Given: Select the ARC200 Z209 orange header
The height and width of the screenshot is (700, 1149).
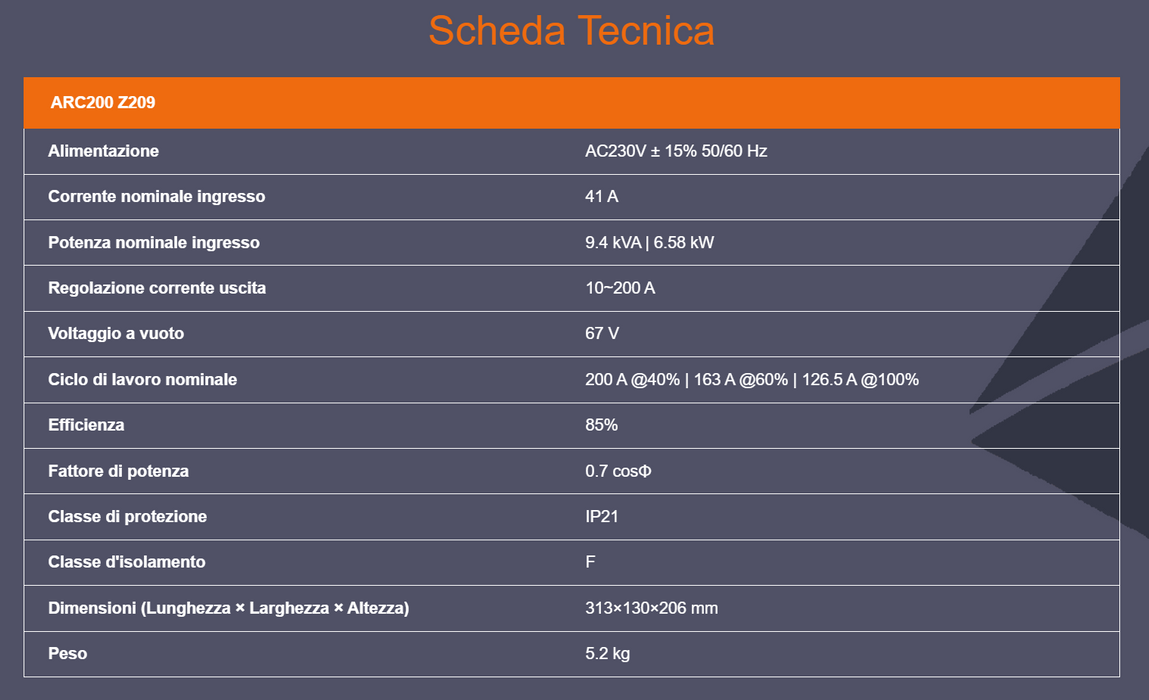Looking at the screenshot, I should click(572, 103).
